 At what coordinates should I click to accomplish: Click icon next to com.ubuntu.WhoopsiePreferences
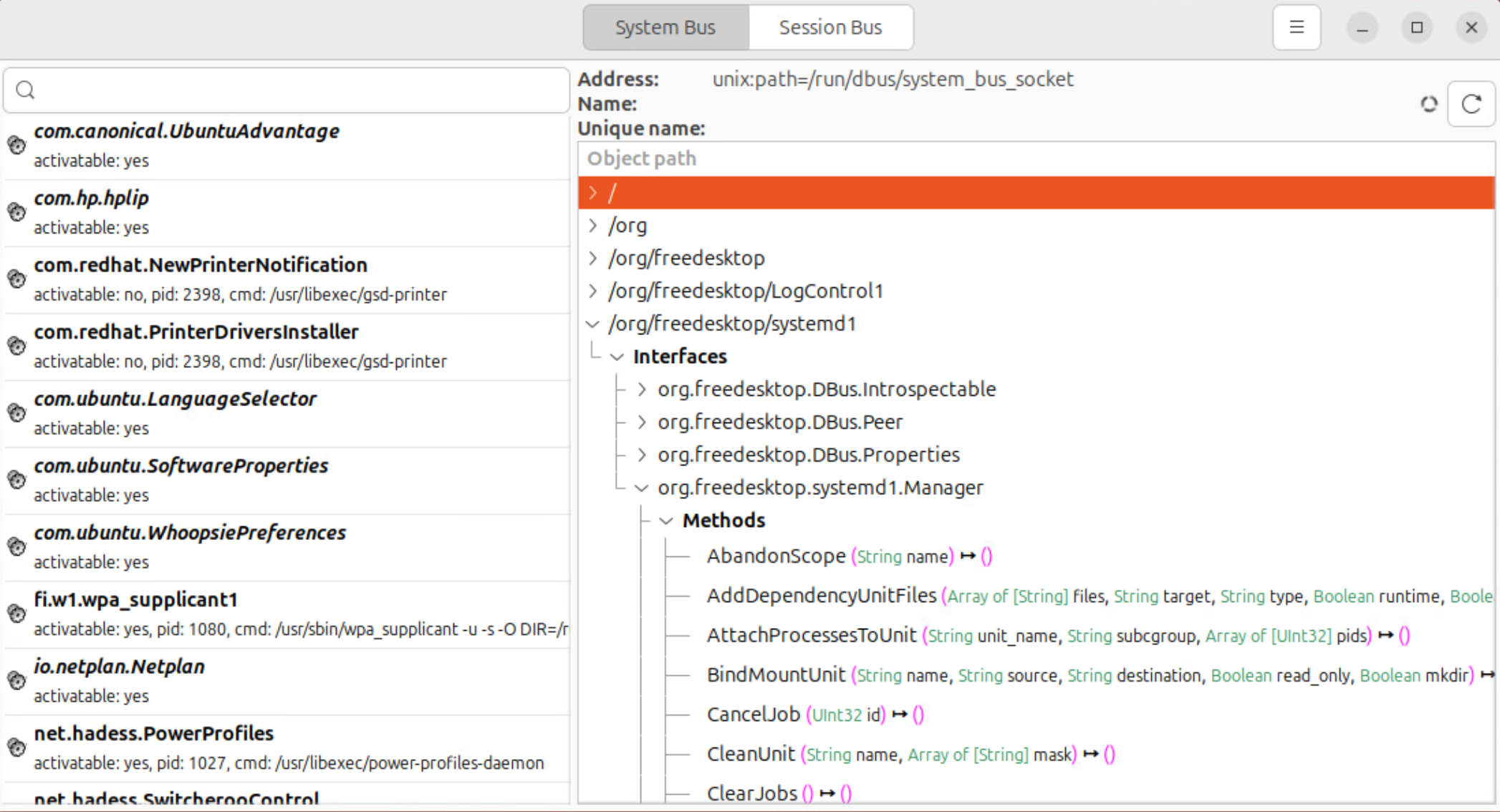coord(16,546)
